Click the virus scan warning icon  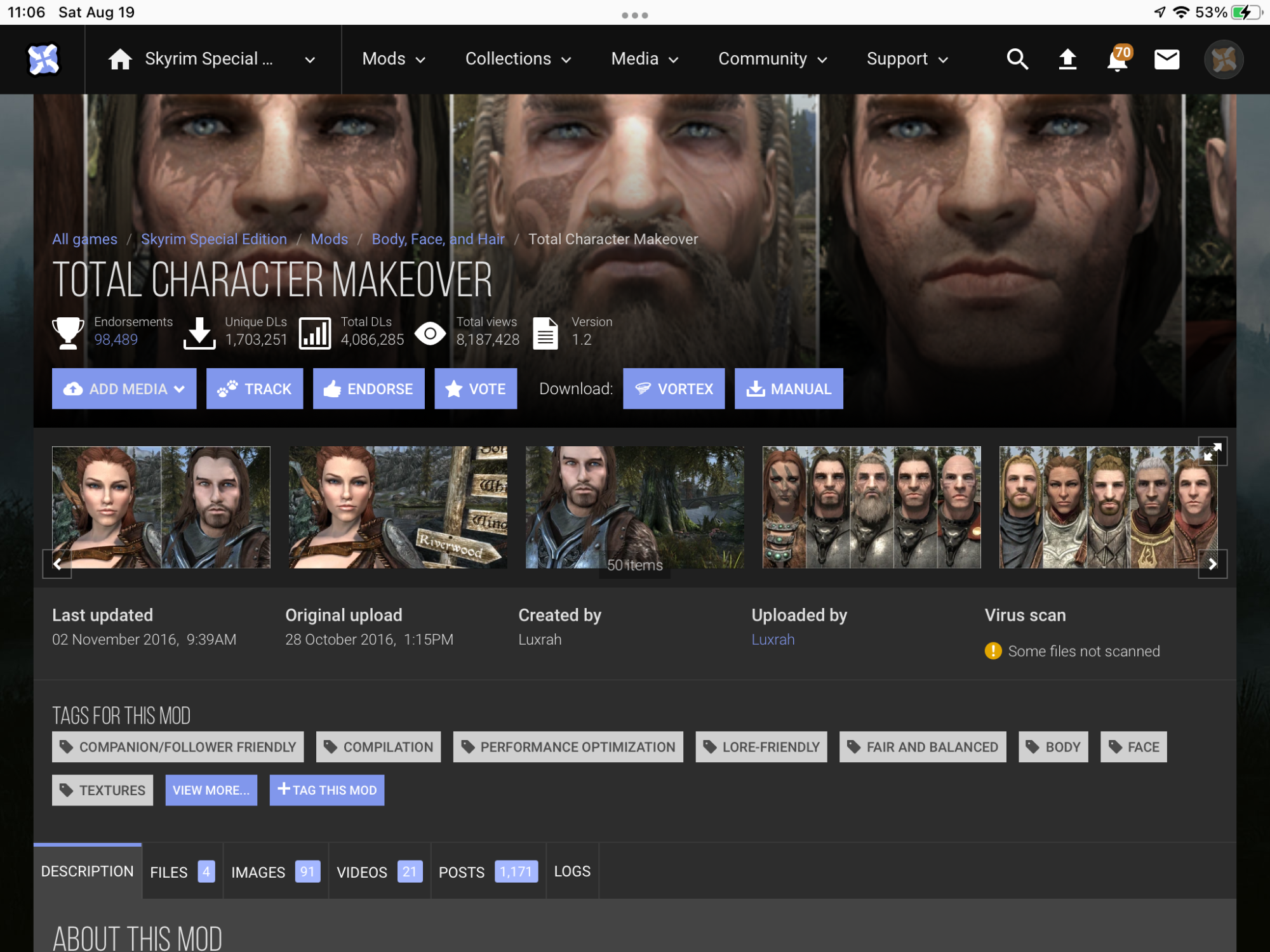click(x=993, y=651)
